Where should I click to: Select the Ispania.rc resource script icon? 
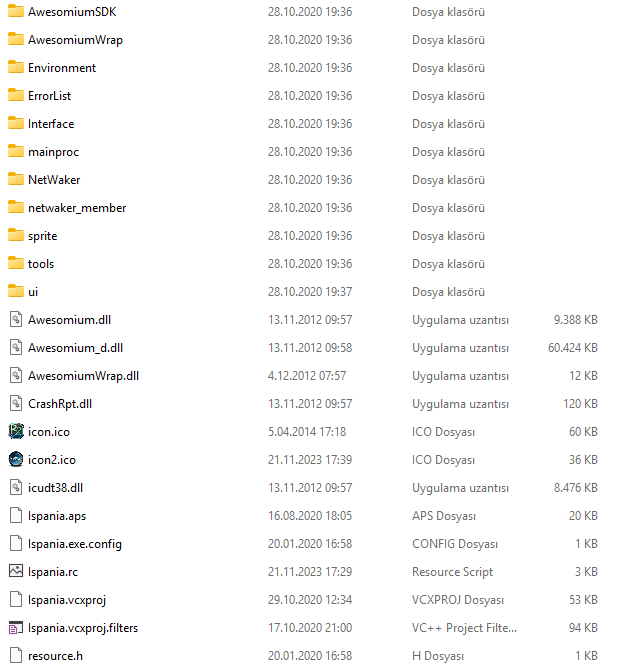coord(16,571)
